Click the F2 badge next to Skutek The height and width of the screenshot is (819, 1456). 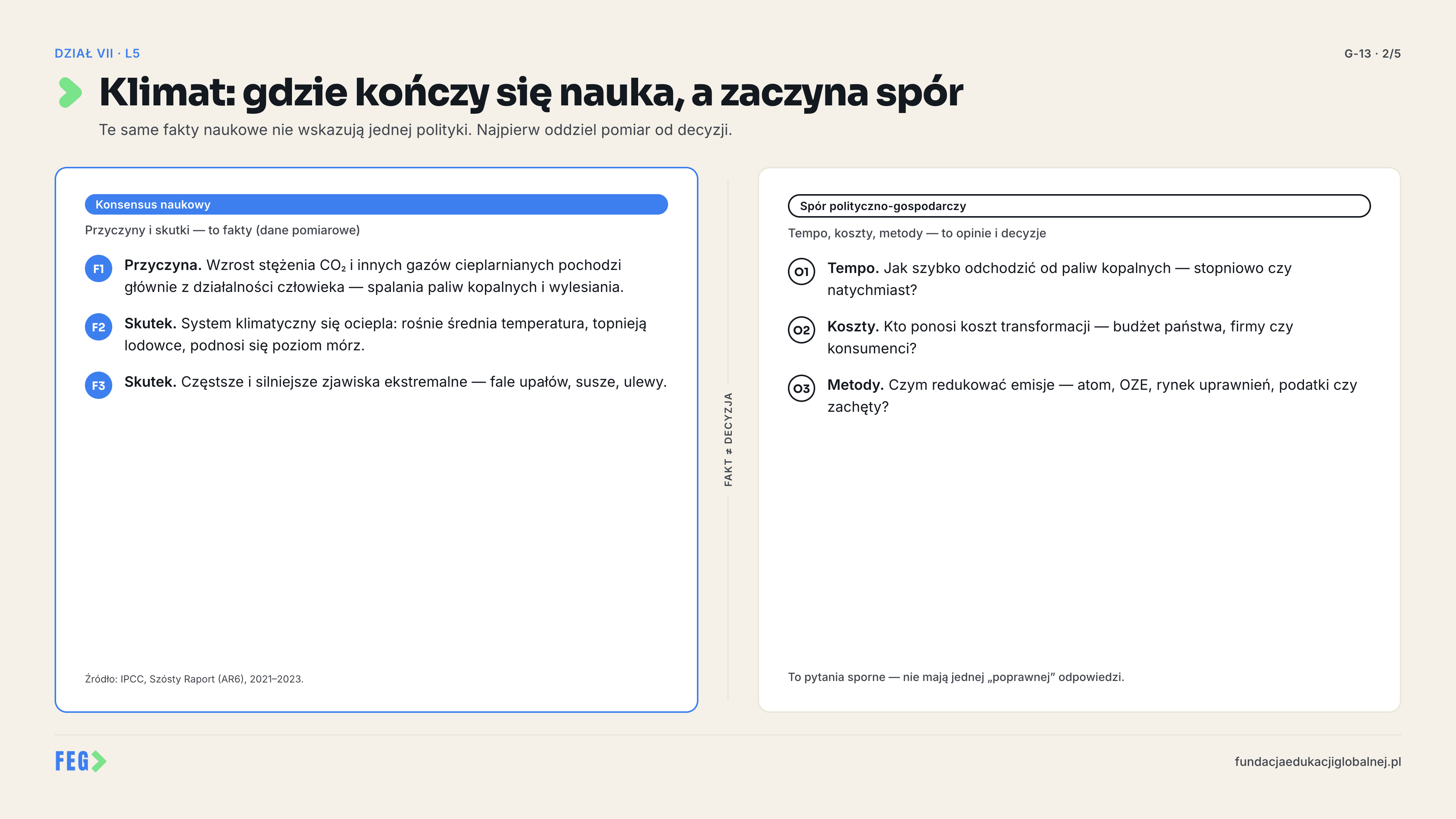click(x=98, y=327)
